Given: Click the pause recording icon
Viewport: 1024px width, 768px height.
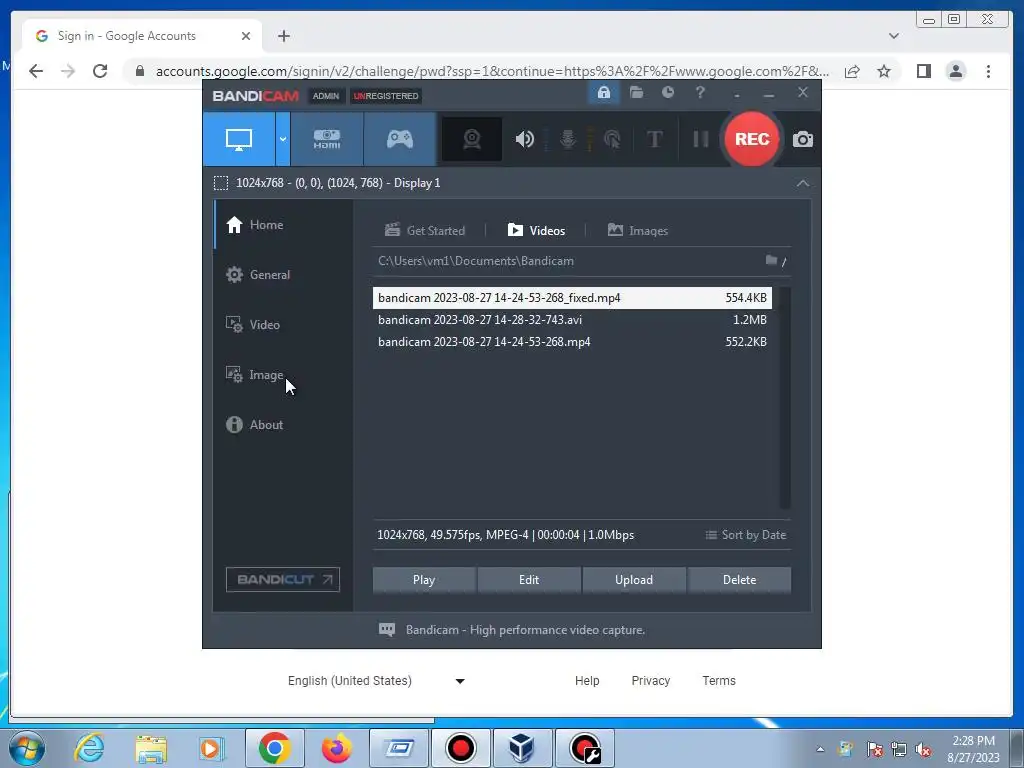Looking at the screenshot, I should (701, 139).
